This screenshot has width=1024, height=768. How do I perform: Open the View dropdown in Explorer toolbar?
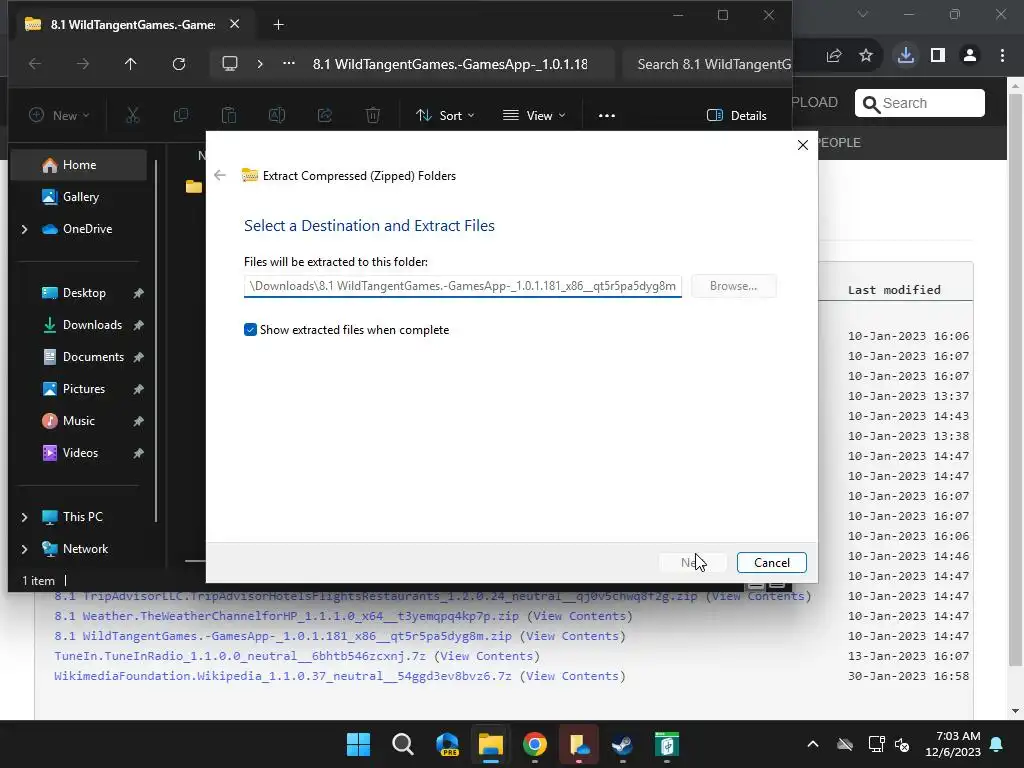pos(534,116)
